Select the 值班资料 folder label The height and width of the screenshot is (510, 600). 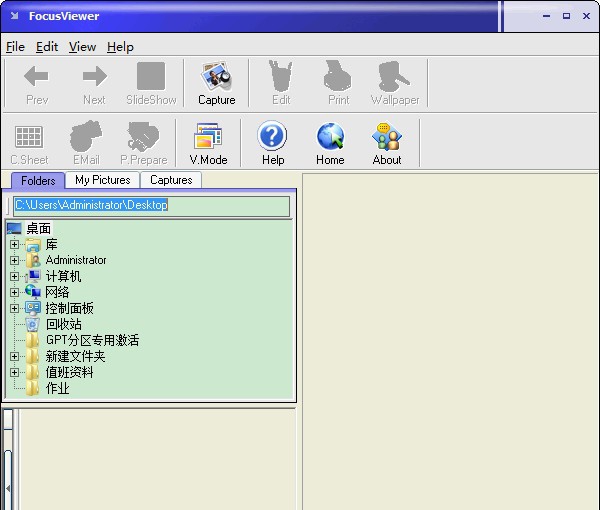pos(69,372)
